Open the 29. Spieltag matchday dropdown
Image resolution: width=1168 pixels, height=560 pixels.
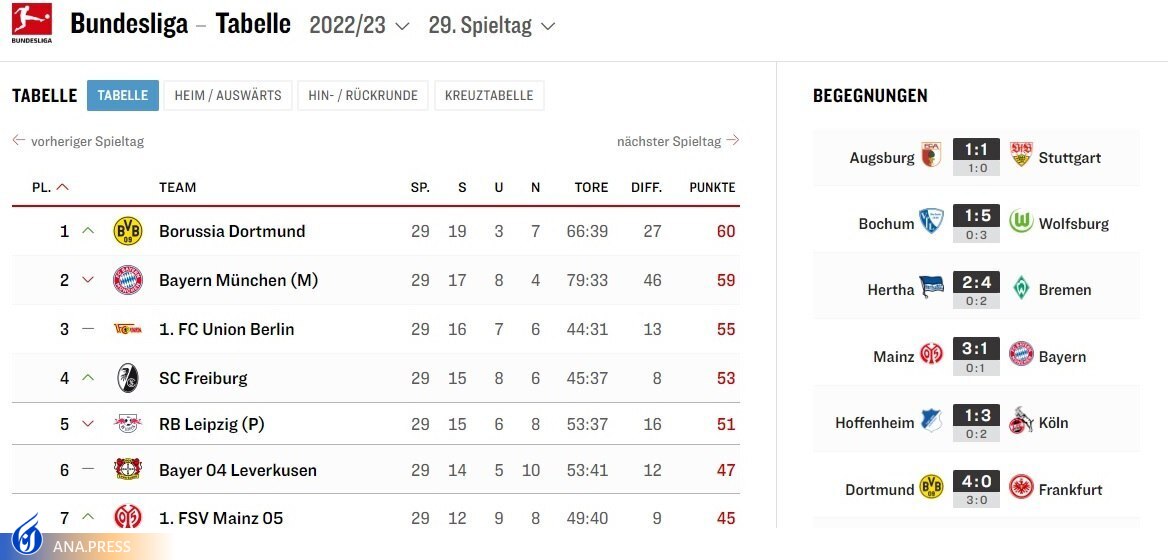491,26
